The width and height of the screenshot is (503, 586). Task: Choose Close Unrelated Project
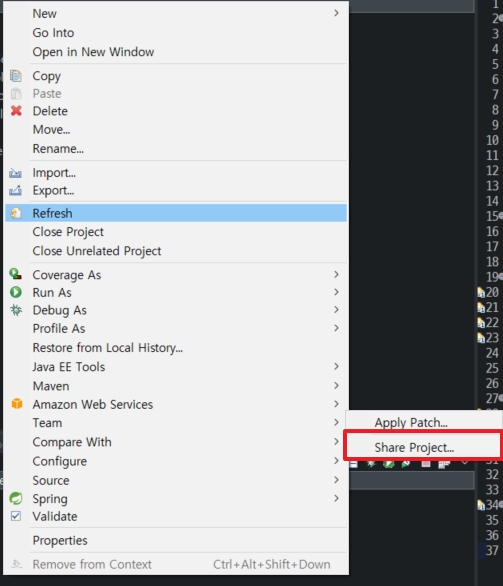[x=97, y=251]
